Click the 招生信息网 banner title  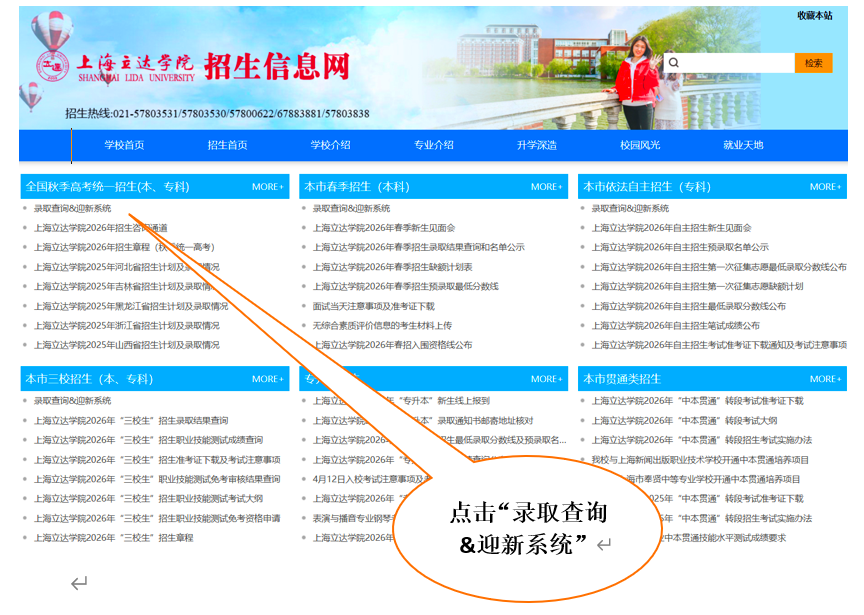pos(277,67)
